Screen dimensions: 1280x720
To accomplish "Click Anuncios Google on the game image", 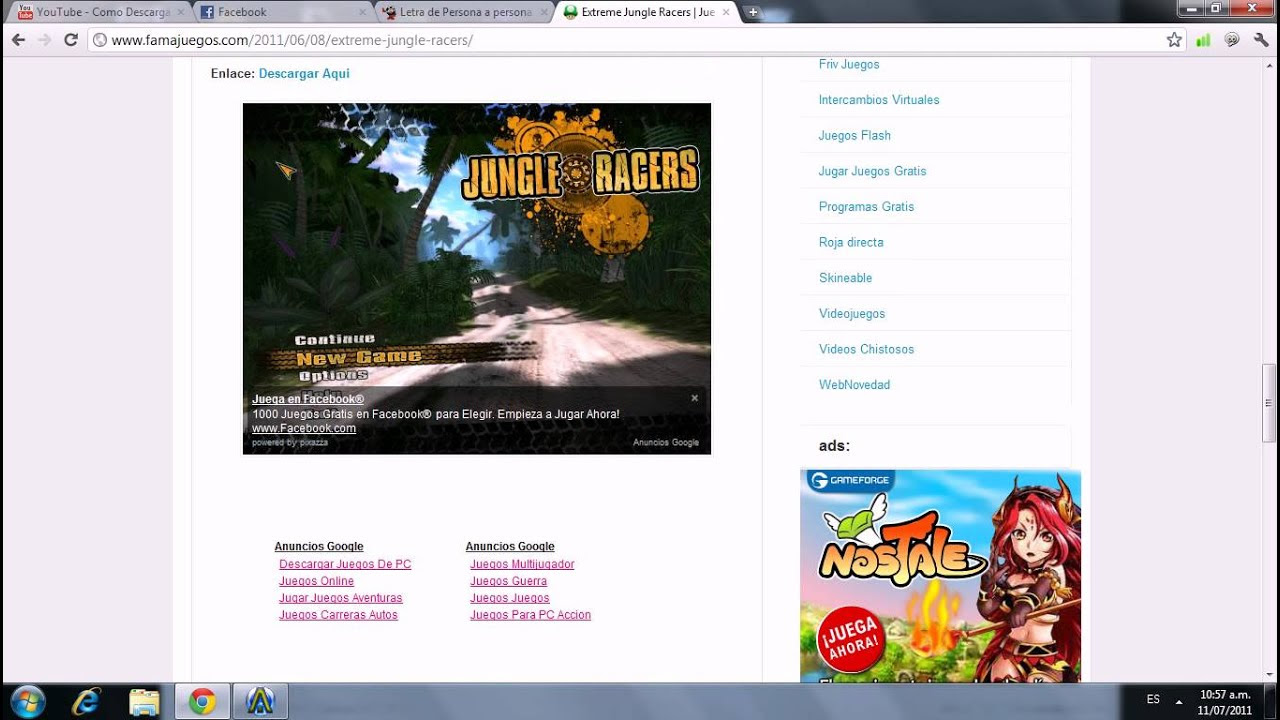I will (x=666, y=442).
